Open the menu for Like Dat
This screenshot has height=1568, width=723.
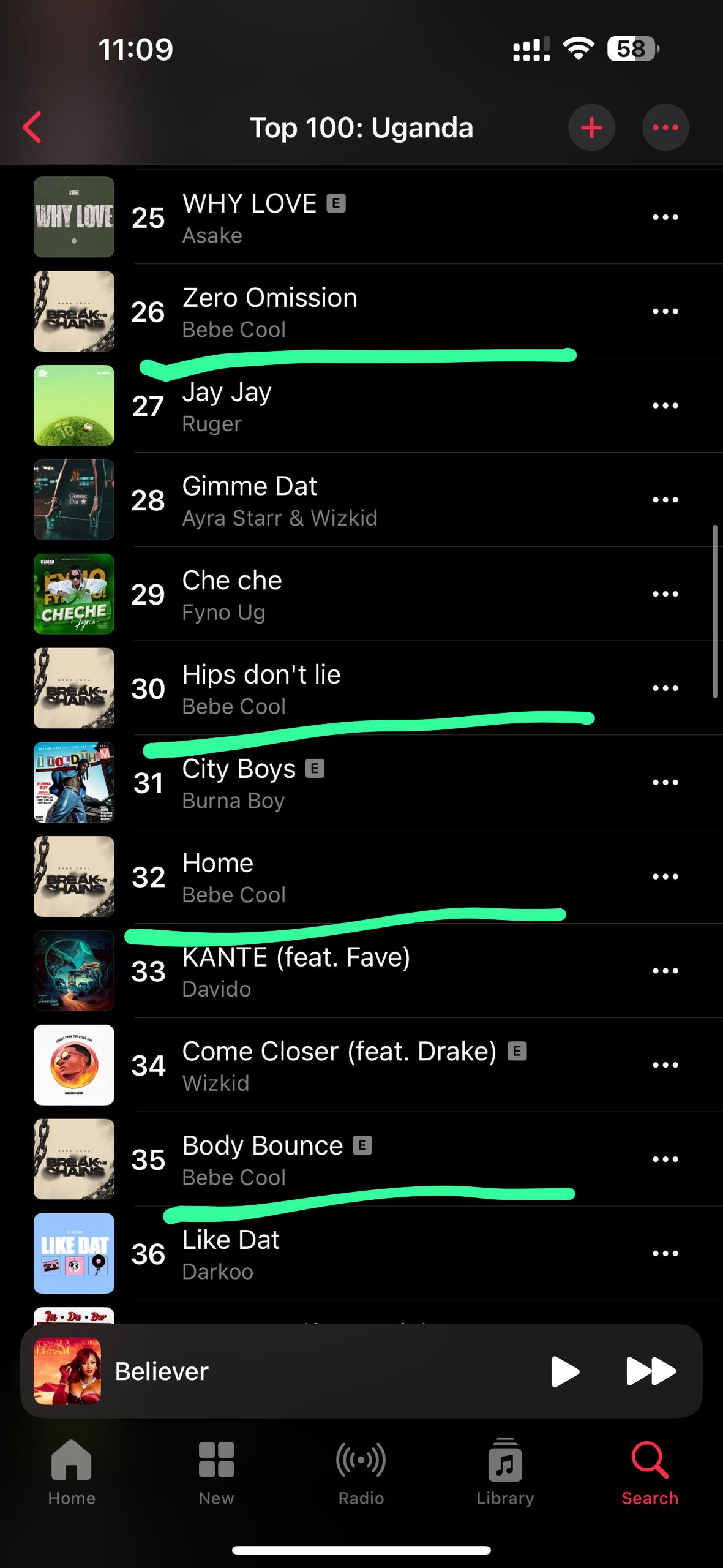[665, 1253]
